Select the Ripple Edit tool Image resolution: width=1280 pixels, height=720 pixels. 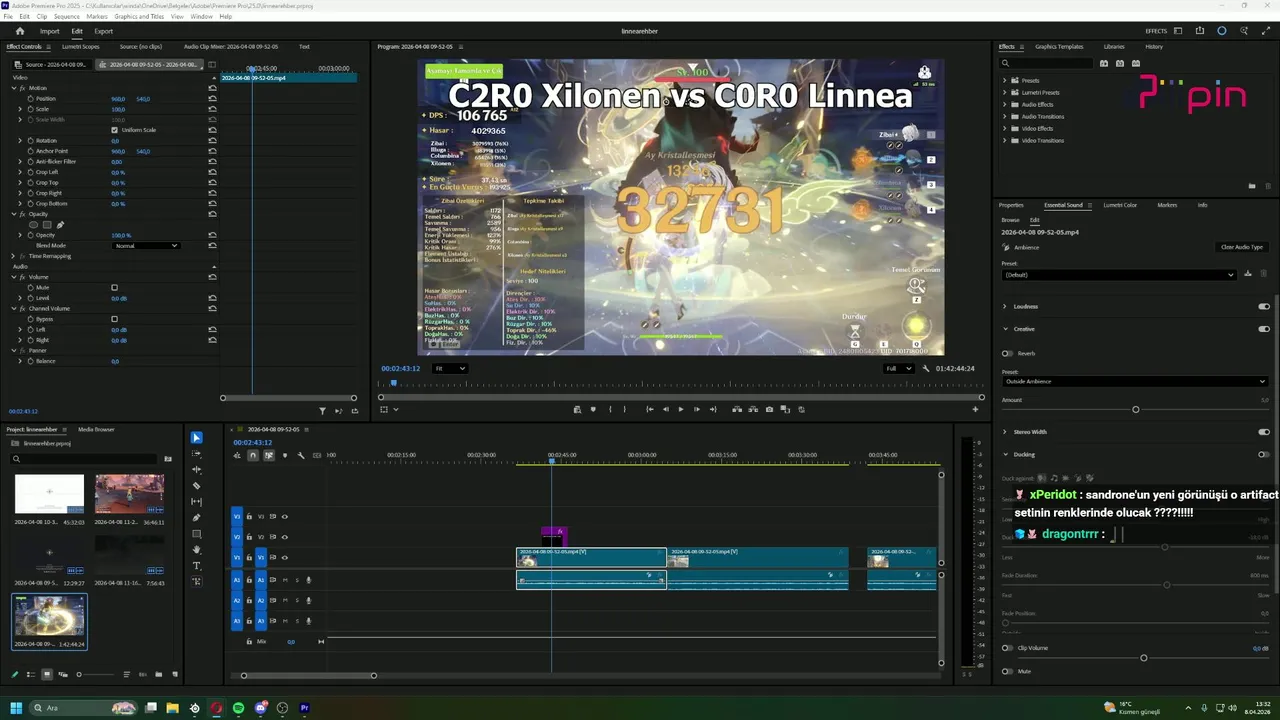(196, 470)
